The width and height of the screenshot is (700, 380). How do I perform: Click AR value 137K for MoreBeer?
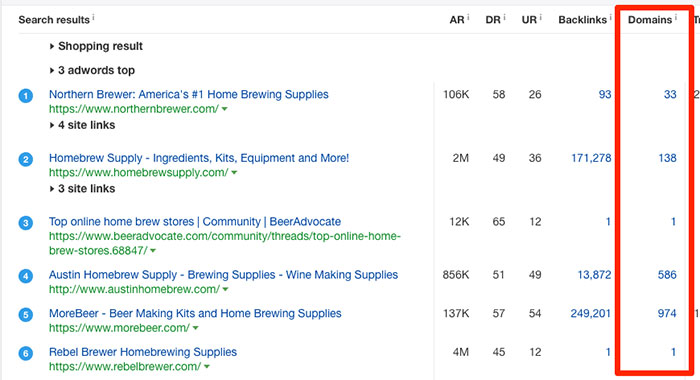click(x=456, y=313)
